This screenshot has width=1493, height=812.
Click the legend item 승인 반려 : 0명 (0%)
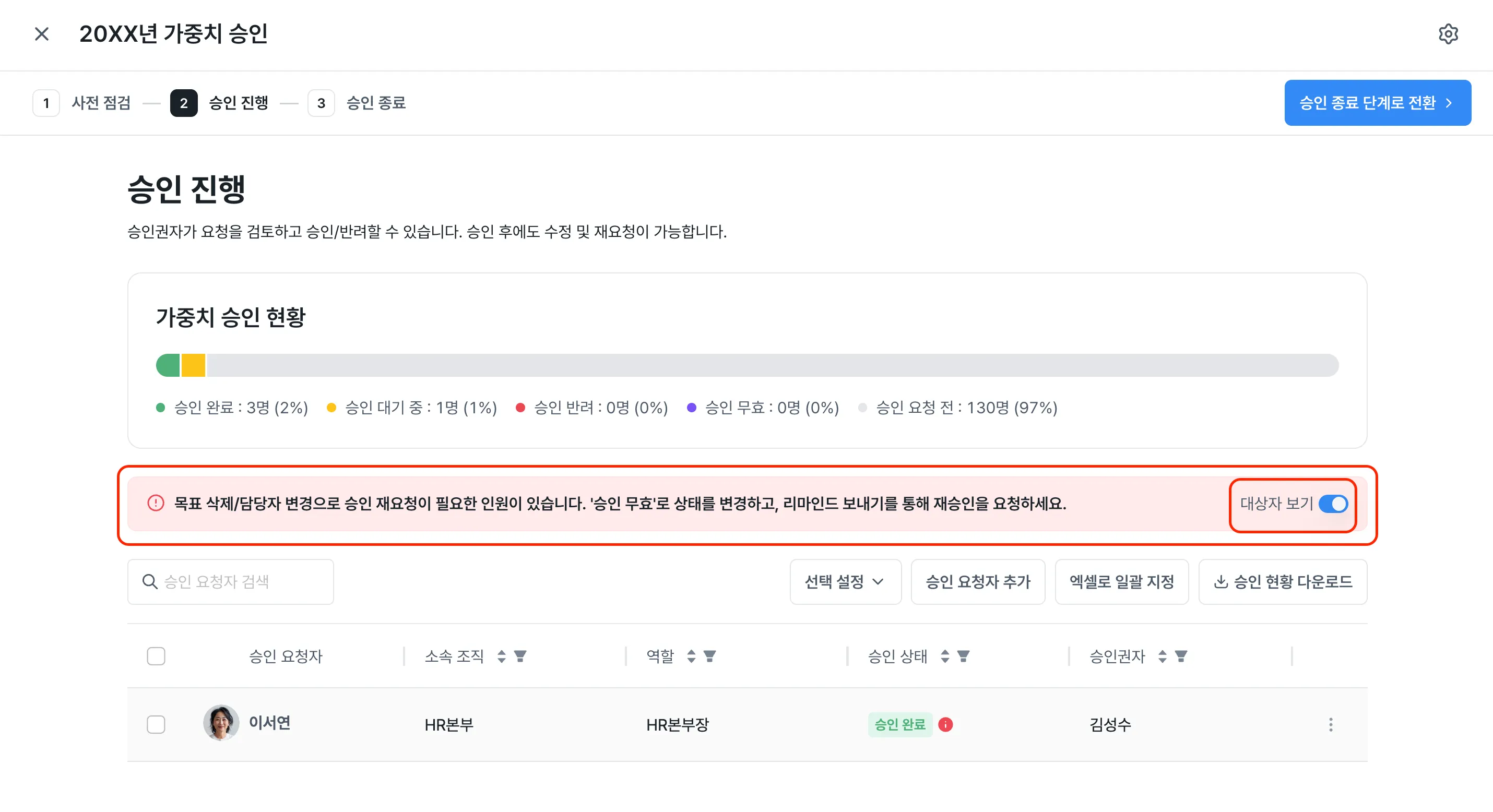592,408
